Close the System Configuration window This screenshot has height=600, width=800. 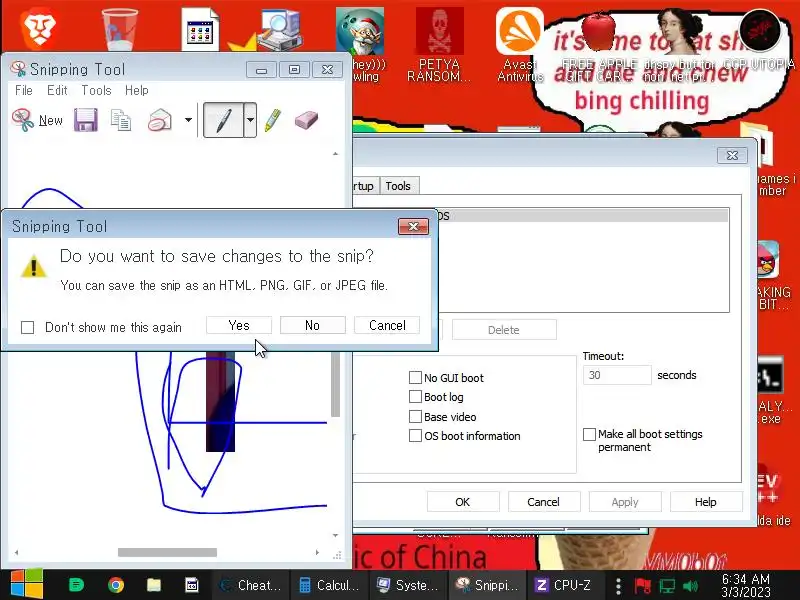click(732, 155)
